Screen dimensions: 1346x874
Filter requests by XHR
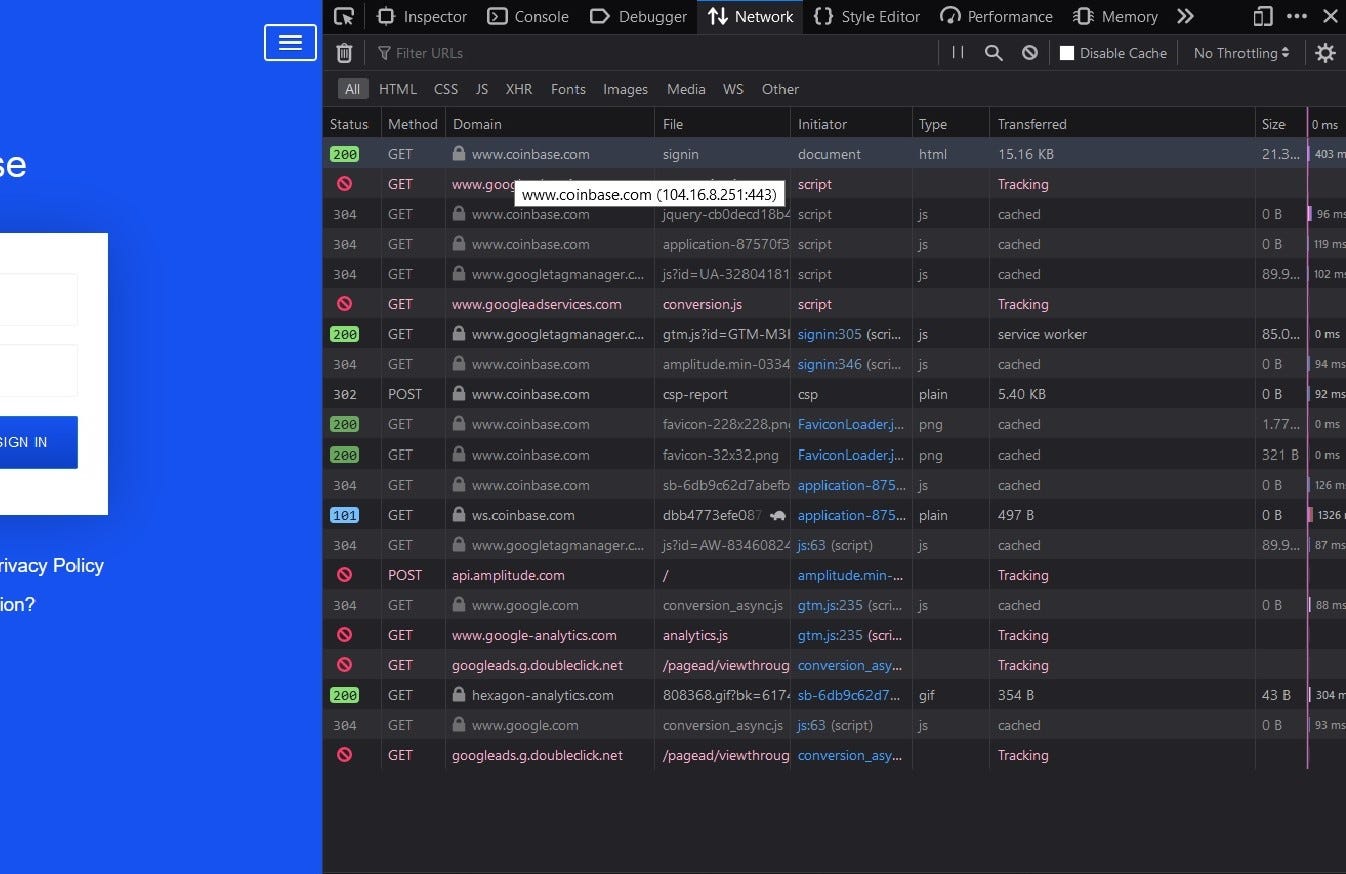click(519, 89)
